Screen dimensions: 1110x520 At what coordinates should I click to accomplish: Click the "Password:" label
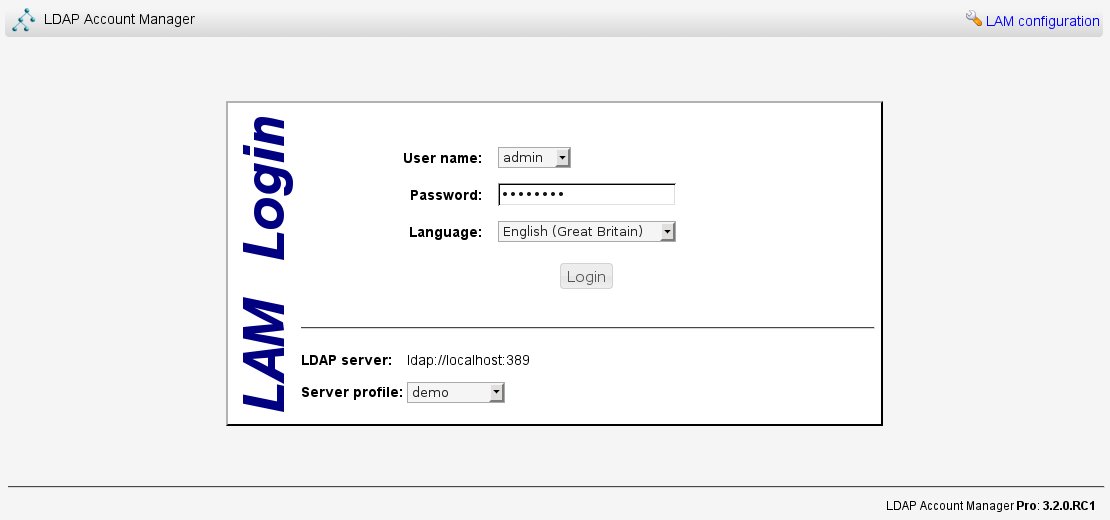pos(446,195)
